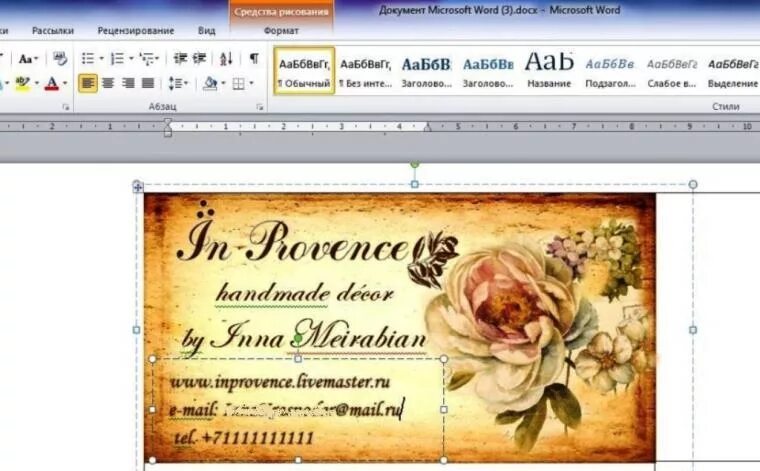
Task: Increase the paragraph indent
Action: pos(200,59)
